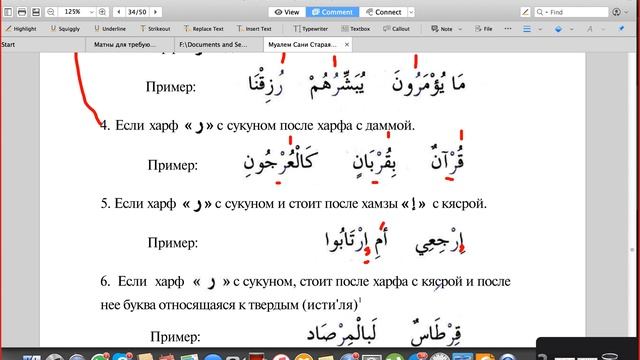Select the Typewriter tool

tap(311, 29)
